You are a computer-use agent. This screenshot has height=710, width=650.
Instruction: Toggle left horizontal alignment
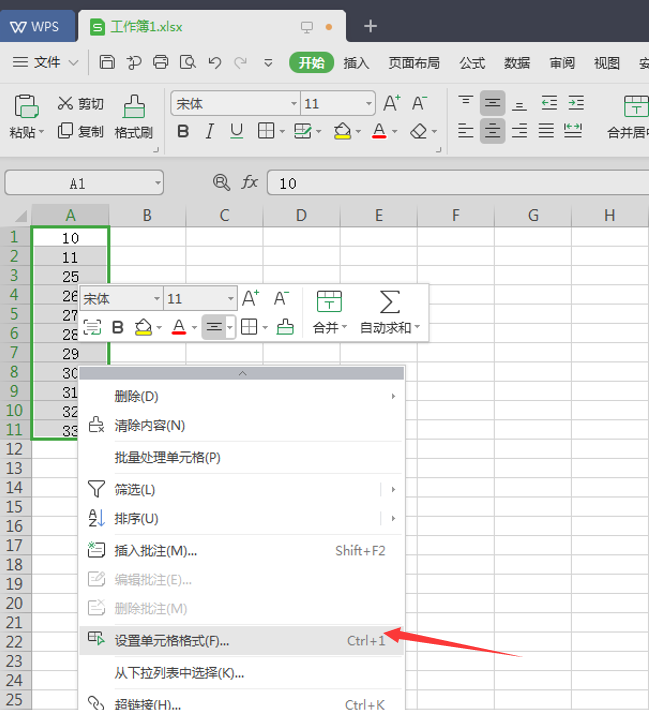466,131
